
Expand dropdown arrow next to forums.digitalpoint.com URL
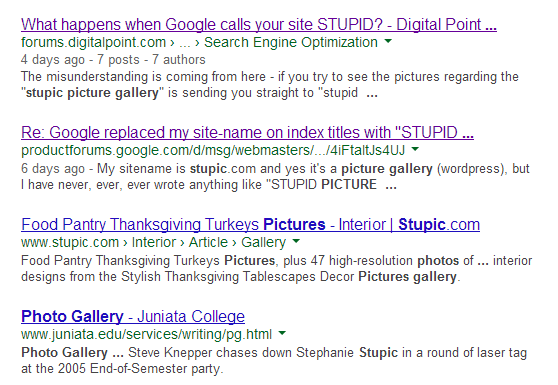[x=388, y=41]
